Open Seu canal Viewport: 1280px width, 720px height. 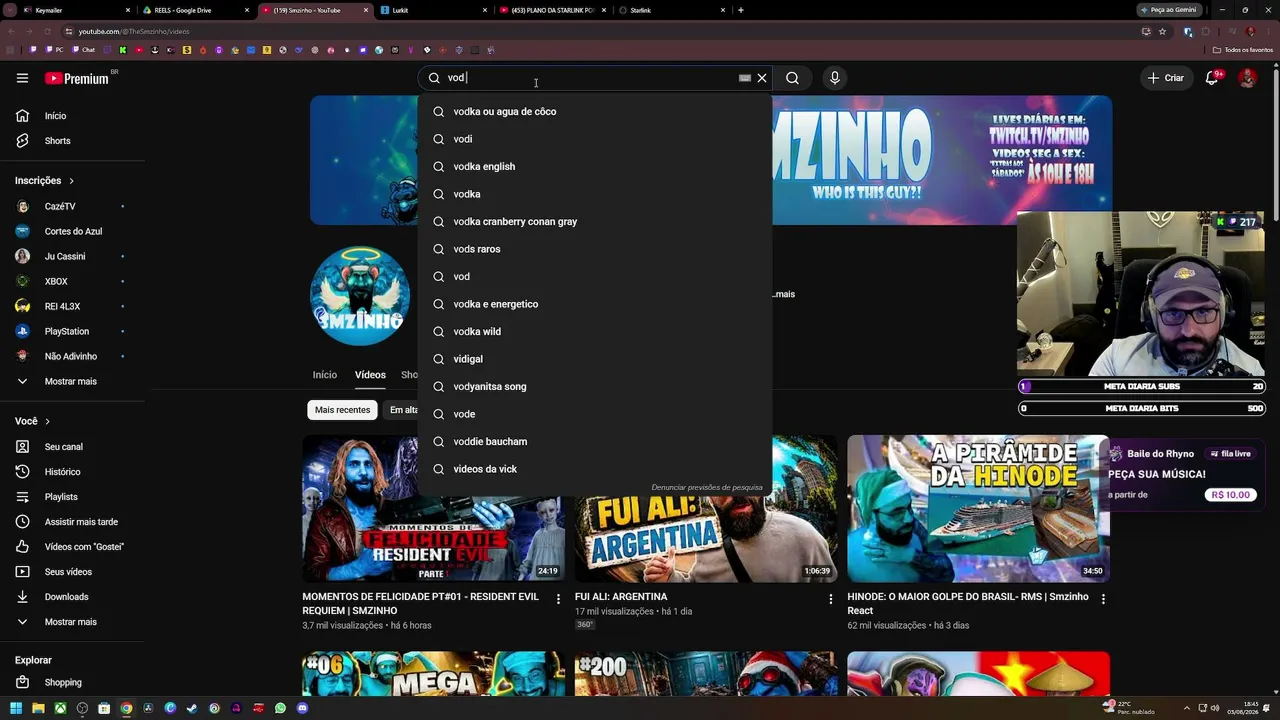point(72,447)
